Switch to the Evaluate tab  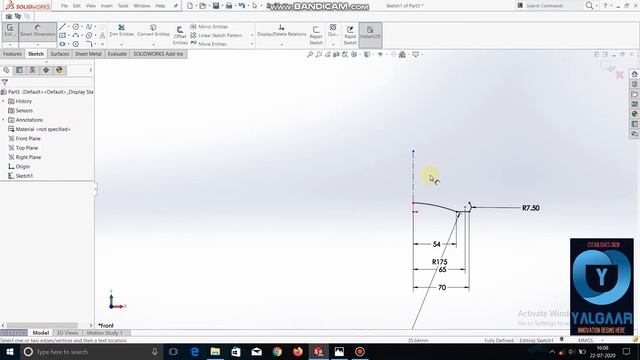point(117,54)
